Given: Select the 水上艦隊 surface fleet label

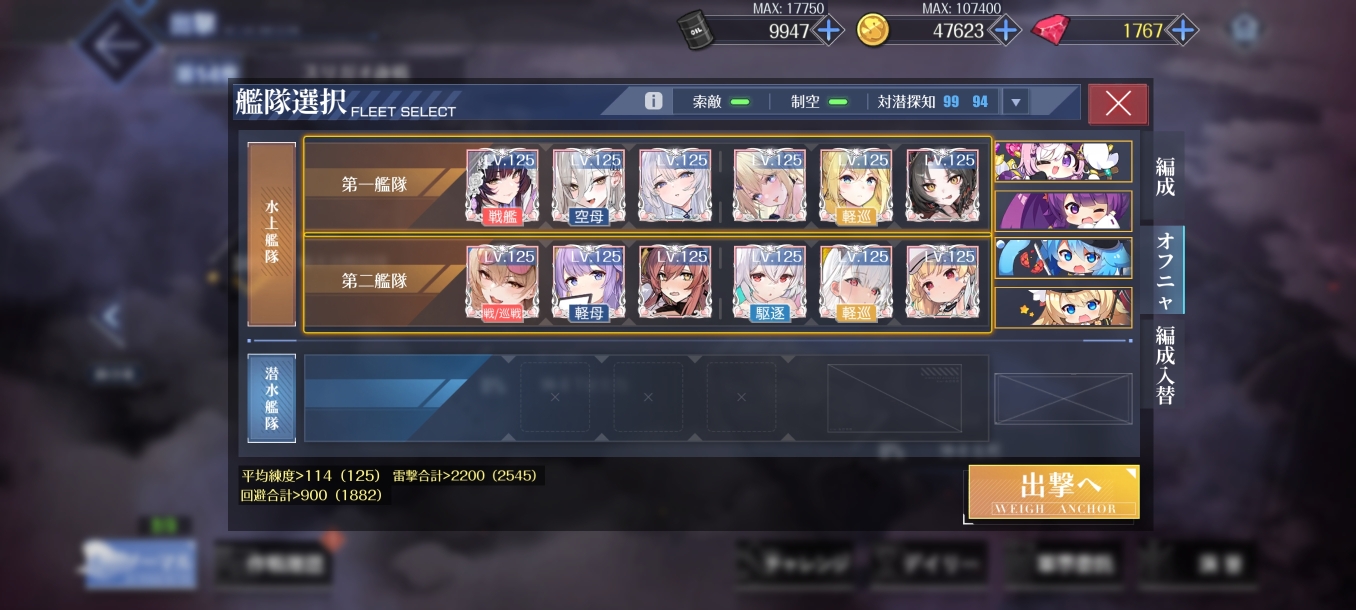Looking at the screenshot, I should coord(272,234).
